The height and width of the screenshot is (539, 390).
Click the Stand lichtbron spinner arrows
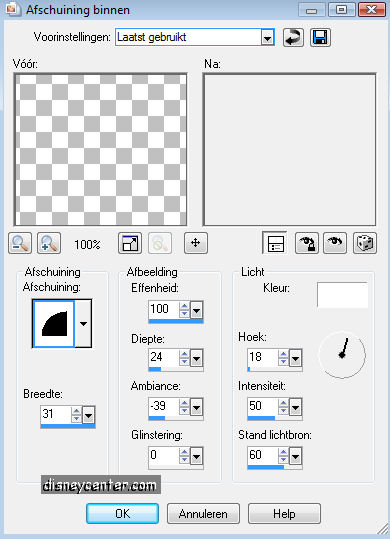283,456
